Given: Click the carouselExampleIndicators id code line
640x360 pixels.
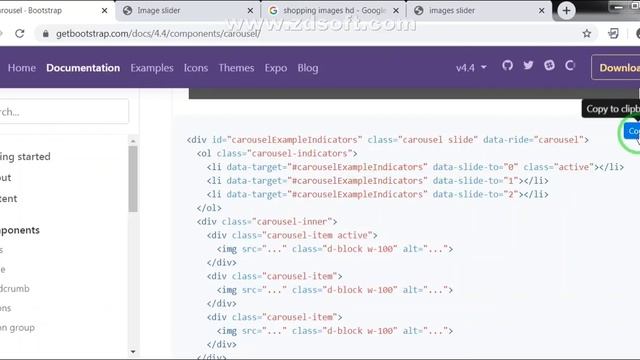Looking at the screenshot, I should pyautogui.click(x=387, y=140).
